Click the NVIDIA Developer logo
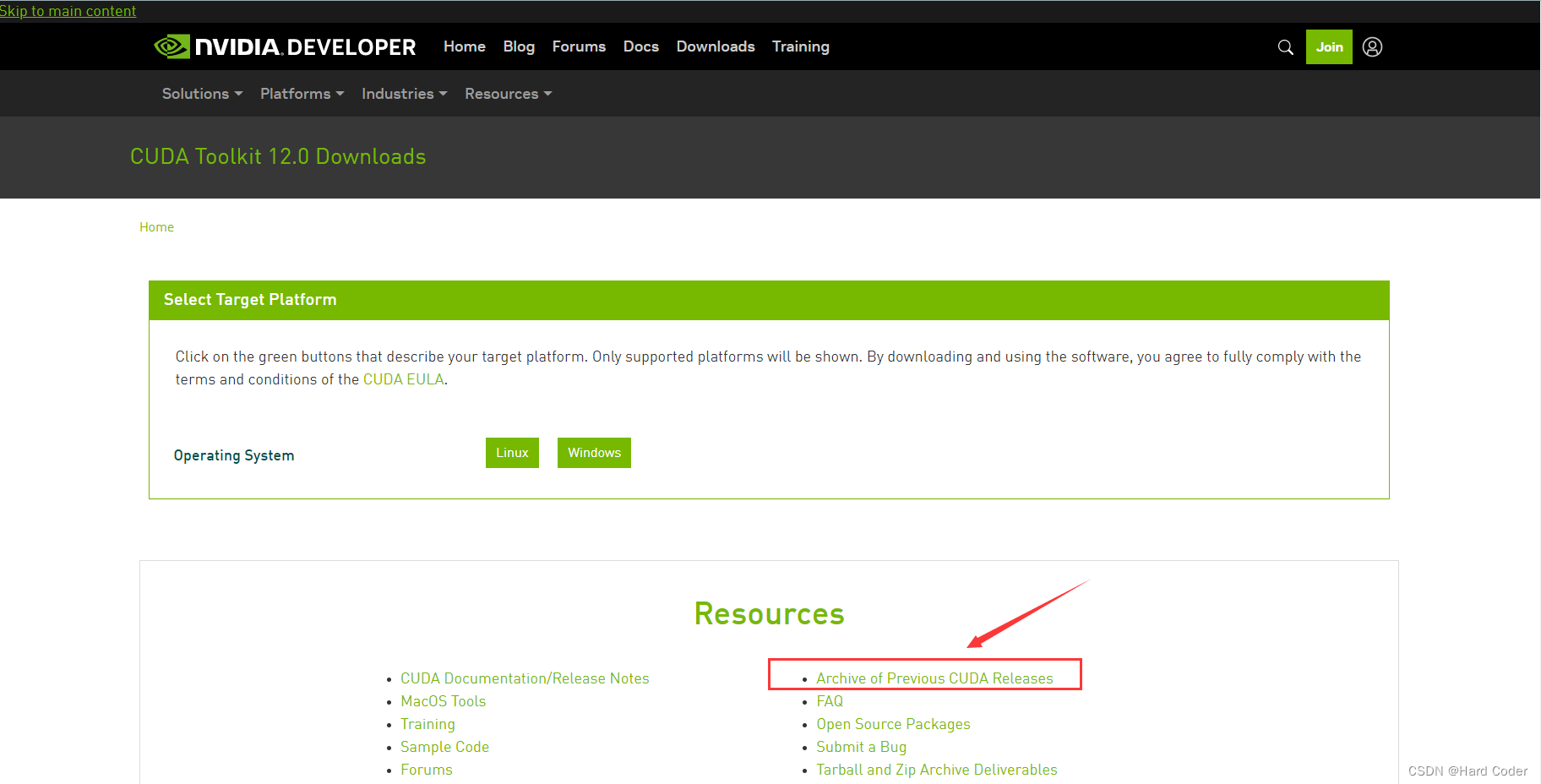 tap(285, 46)
